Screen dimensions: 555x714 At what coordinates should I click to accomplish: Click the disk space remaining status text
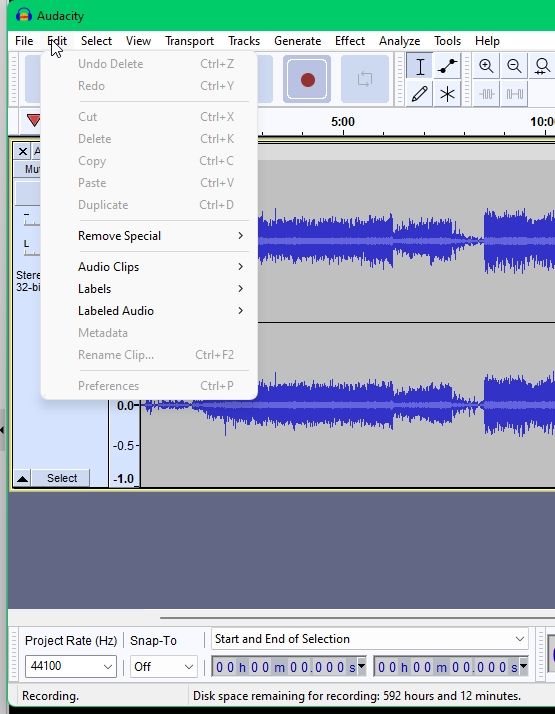coord(357,696)
